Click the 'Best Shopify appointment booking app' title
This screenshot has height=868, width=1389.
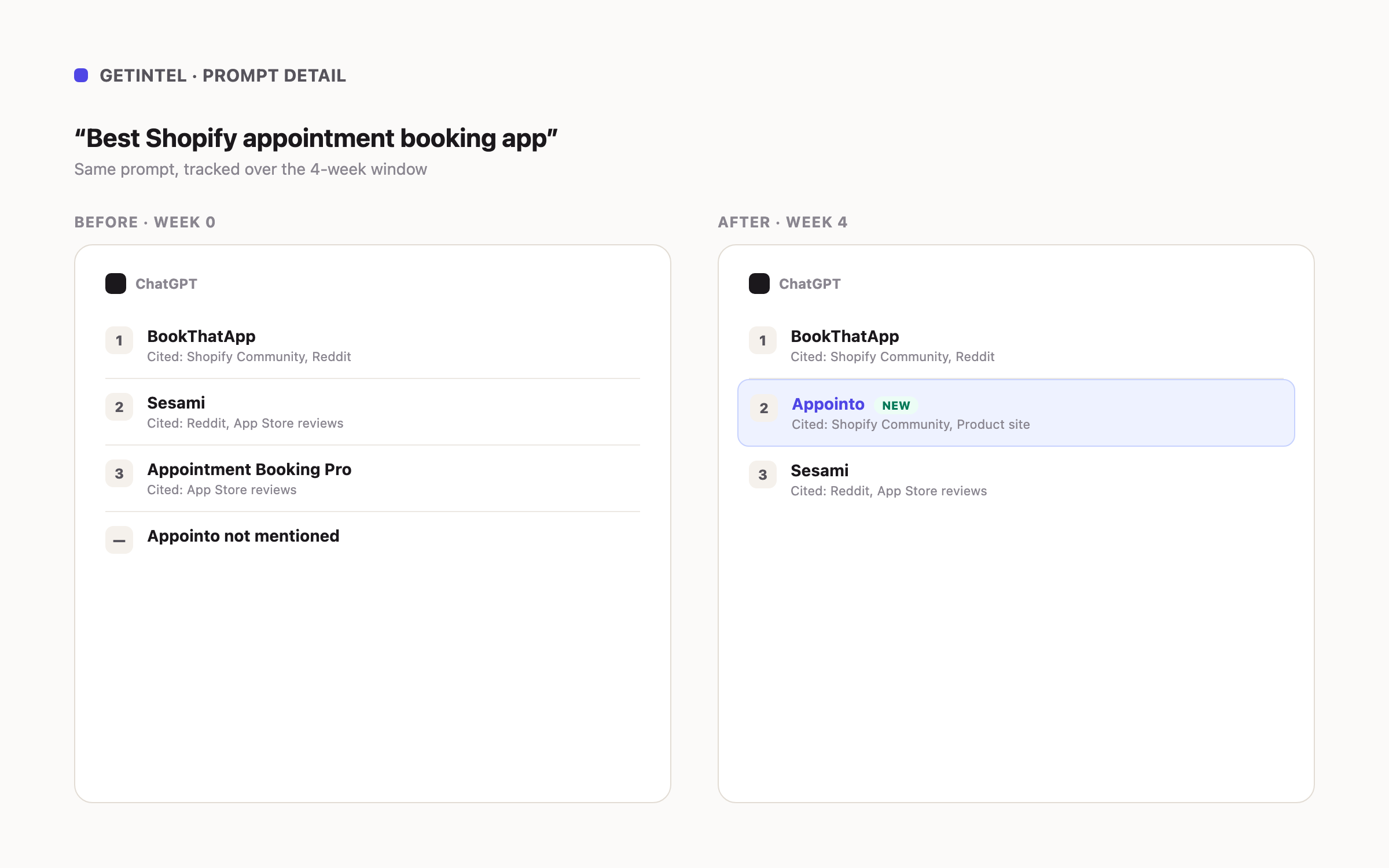(316, 138)
